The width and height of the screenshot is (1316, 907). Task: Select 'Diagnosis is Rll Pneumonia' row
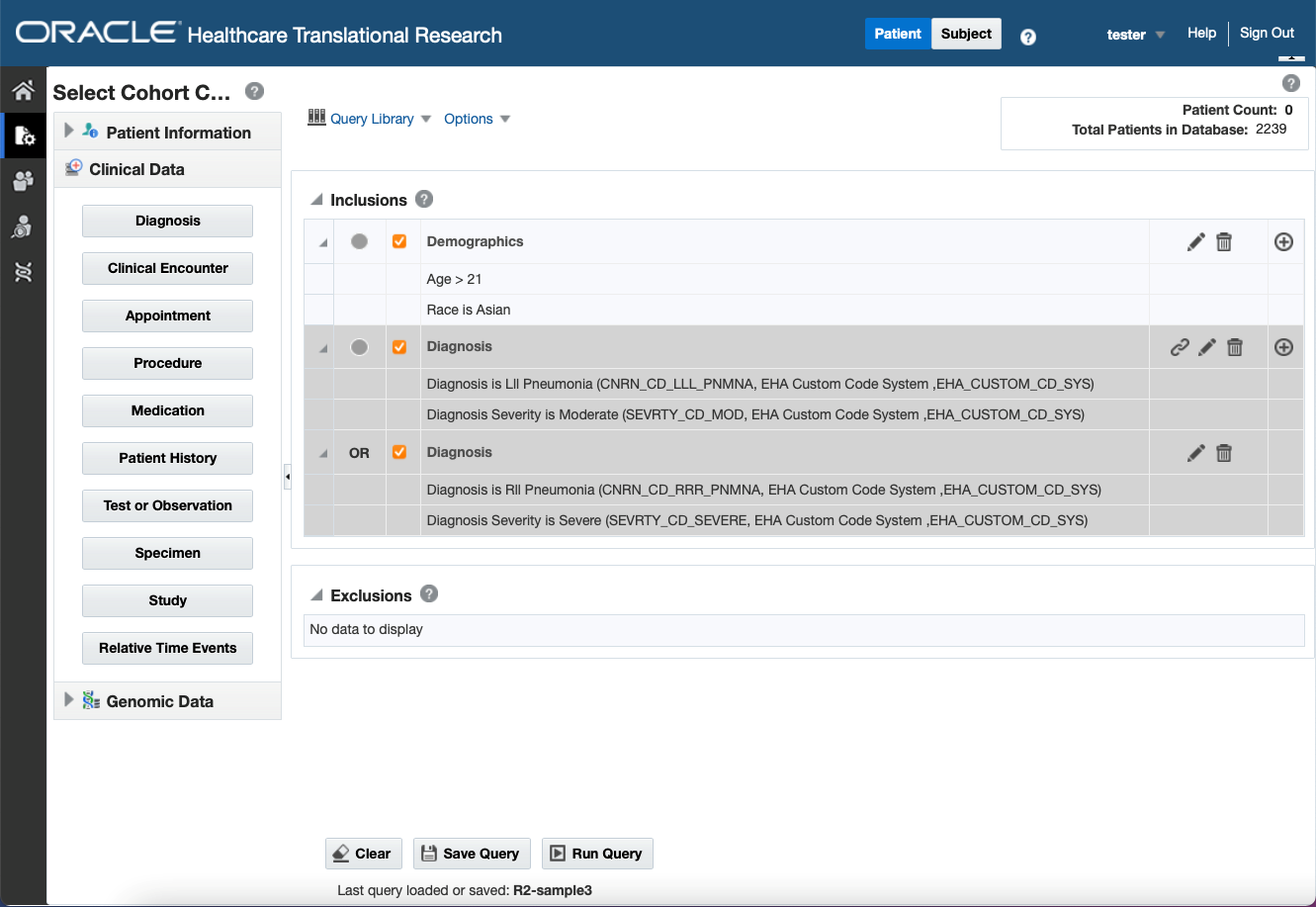tap(804, 490)
